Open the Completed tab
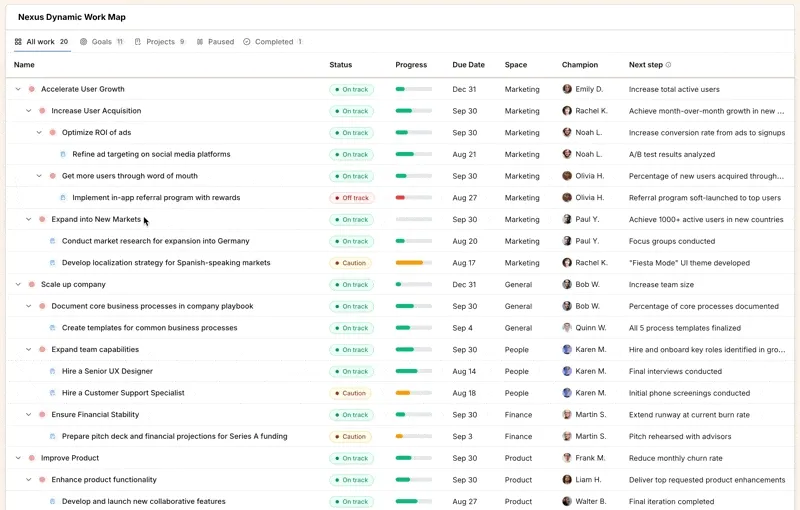800x510 pixels. point(273,42)
